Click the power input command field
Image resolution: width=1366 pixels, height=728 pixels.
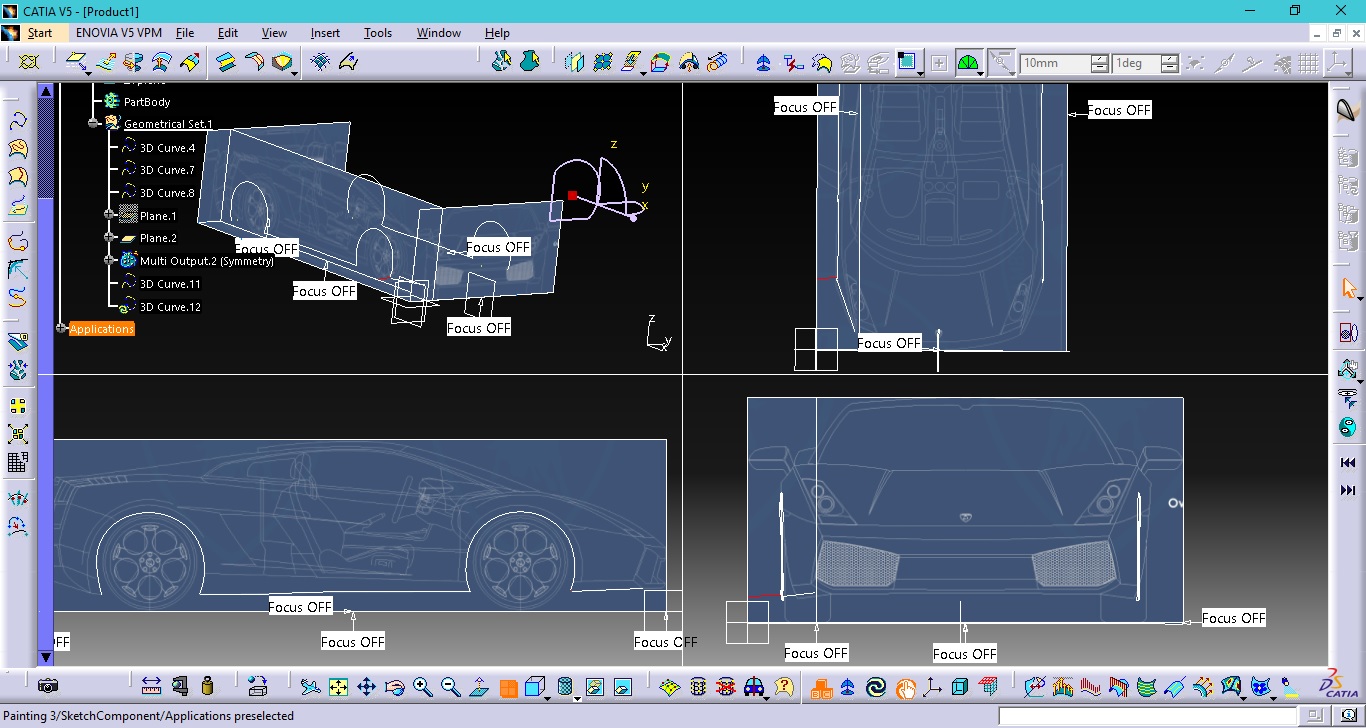click(x=1147, y=716)
